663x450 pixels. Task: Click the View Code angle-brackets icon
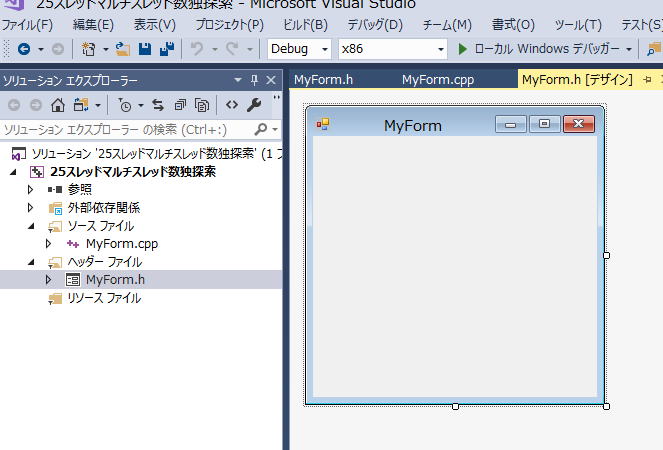tap(232, 104)
